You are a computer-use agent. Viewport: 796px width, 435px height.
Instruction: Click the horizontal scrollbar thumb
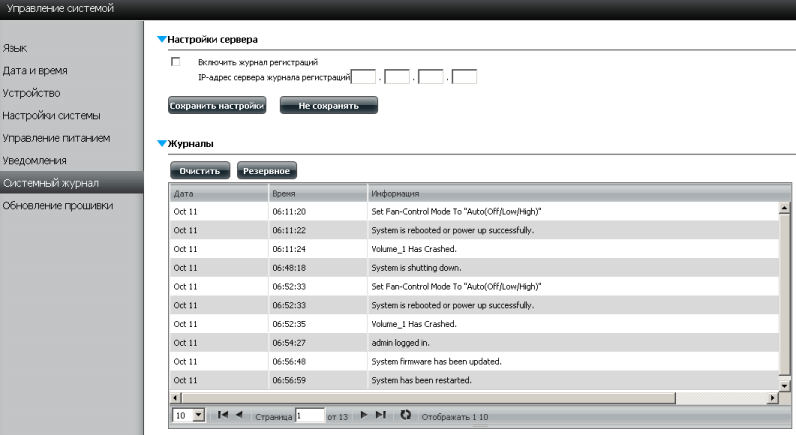(428, 397)
